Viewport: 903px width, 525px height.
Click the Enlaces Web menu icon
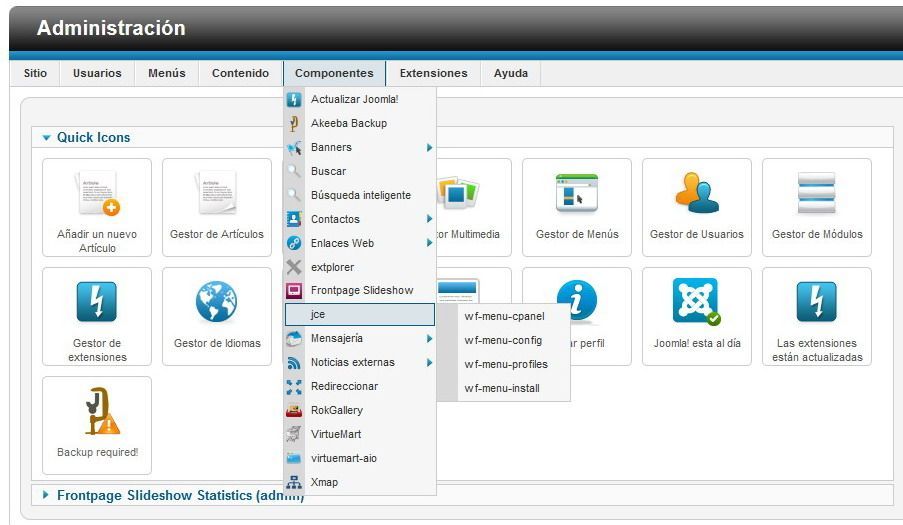tap(294, 243)
